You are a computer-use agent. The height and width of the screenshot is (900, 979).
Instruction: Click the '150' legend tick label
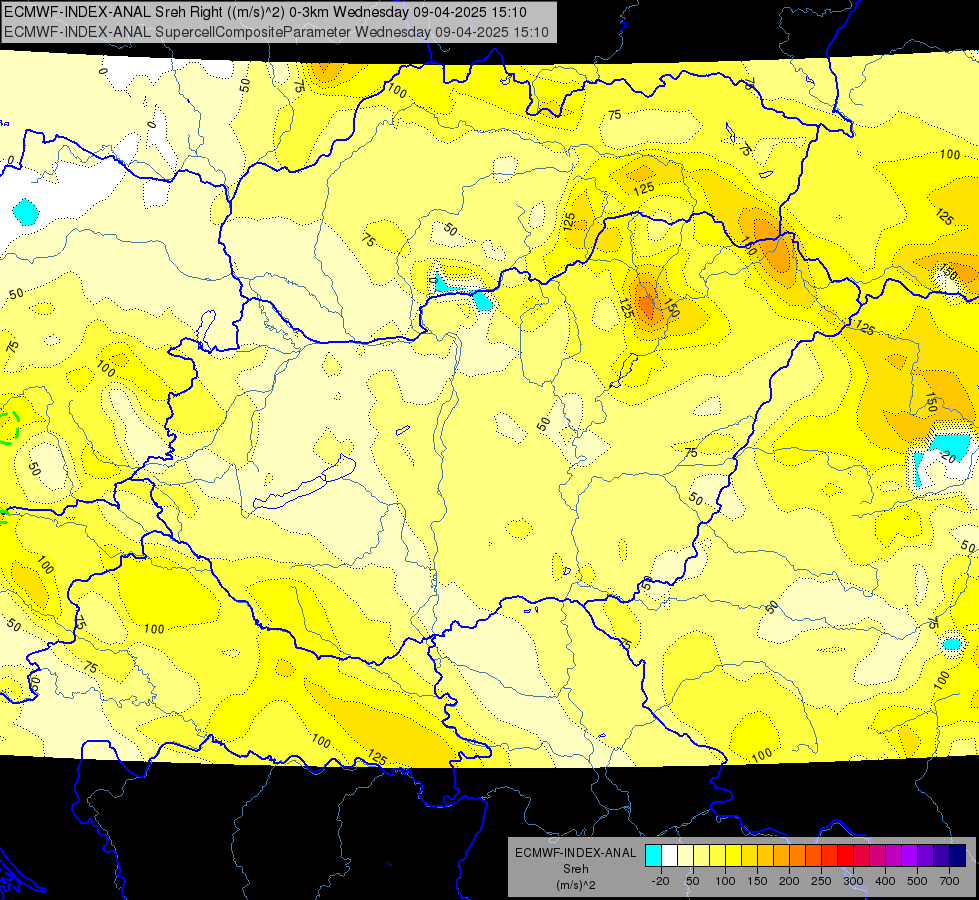coord(757,881)
